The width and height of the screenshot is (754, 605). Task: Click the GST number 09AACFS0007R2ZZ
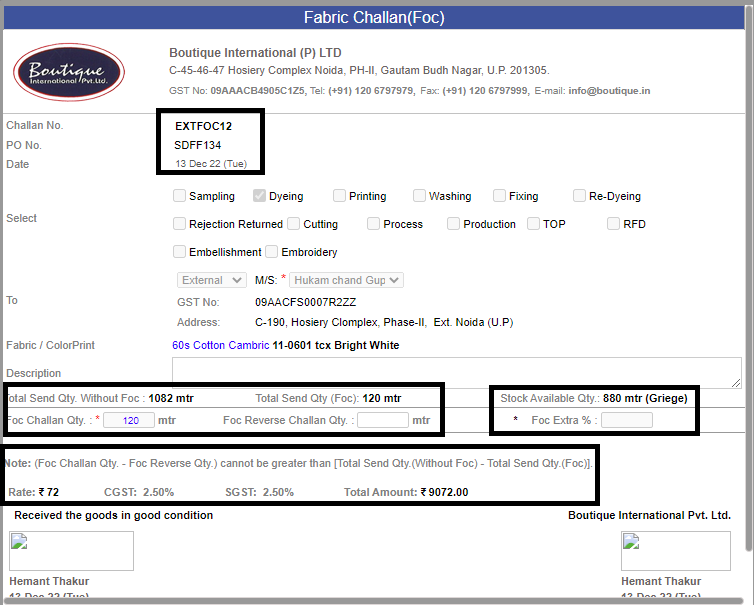click(x=305, y=302)
